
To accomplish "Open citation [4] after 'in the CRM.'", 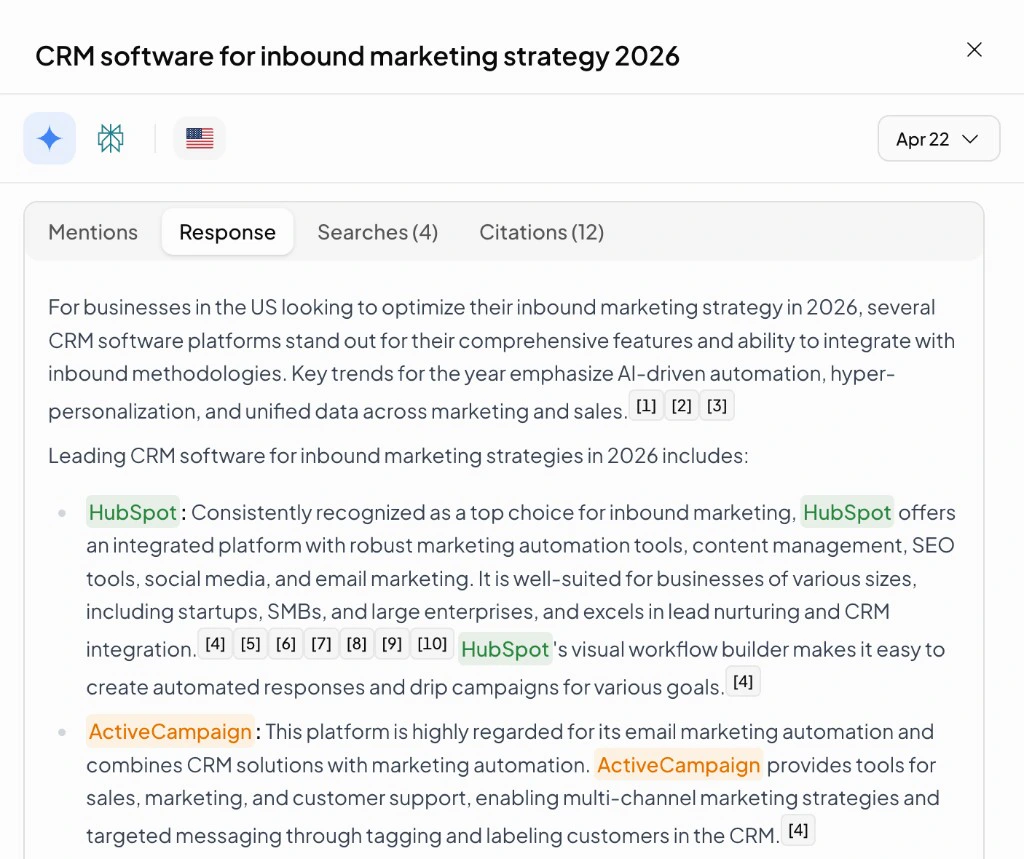I will [x=797, y=830].
